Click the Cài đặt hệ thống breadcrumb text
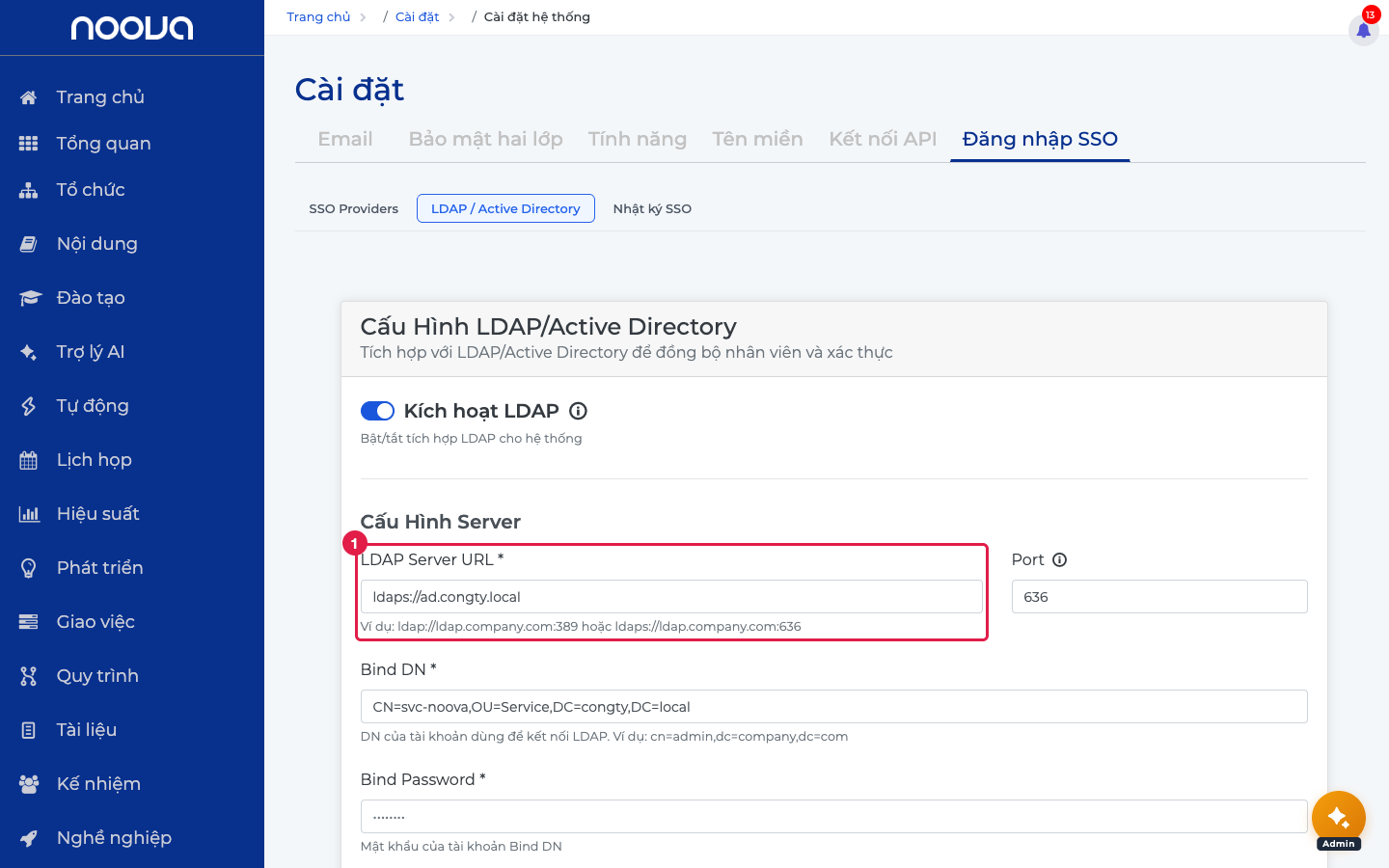This screenshot has width=1389, height=868. coord(537,17)
